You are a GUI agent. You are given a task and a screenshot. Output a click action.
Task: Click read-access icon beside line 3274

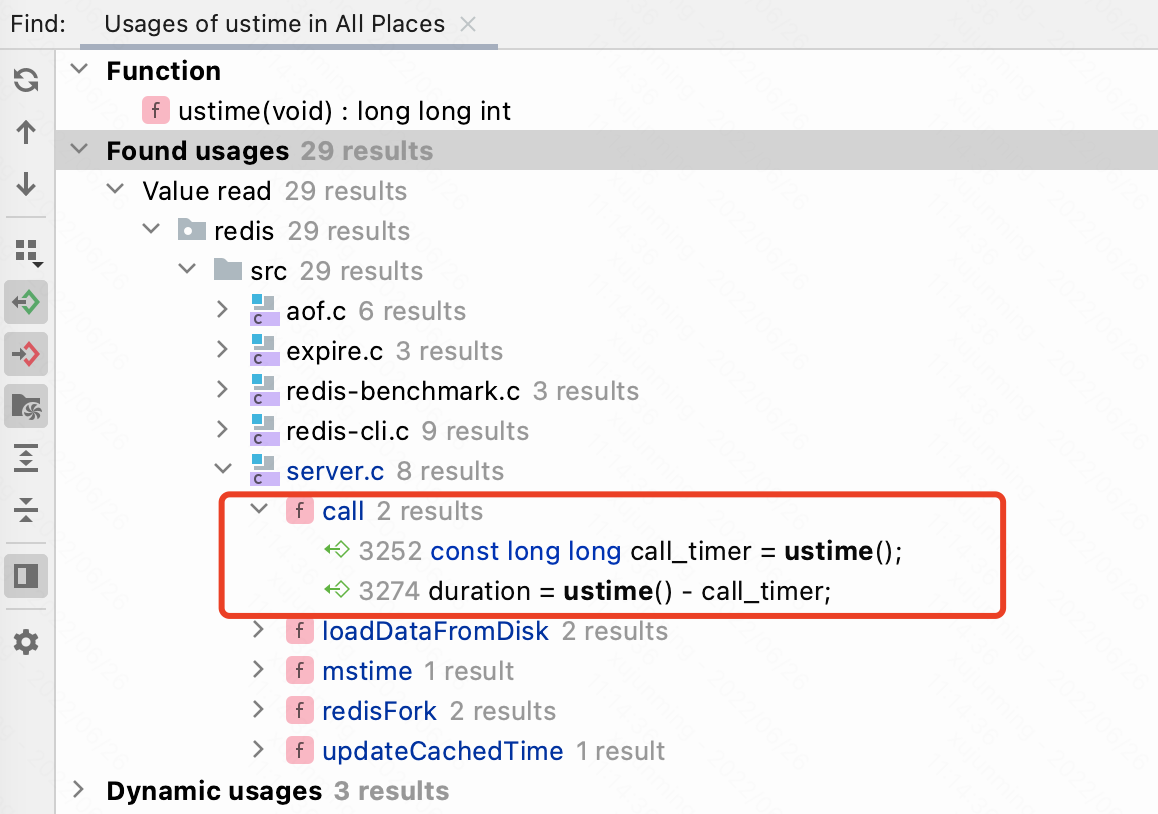337,589
